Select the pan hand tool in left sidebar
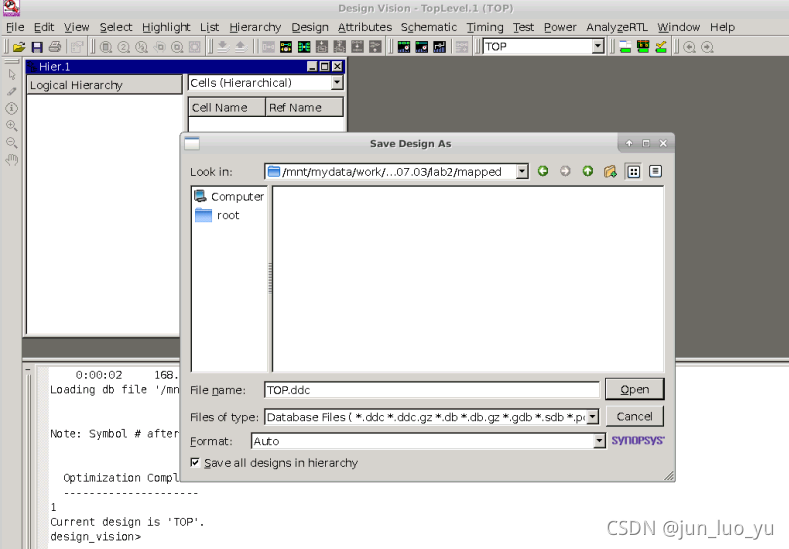The width and height of the screenshot is (789, 549). [12, 160]
